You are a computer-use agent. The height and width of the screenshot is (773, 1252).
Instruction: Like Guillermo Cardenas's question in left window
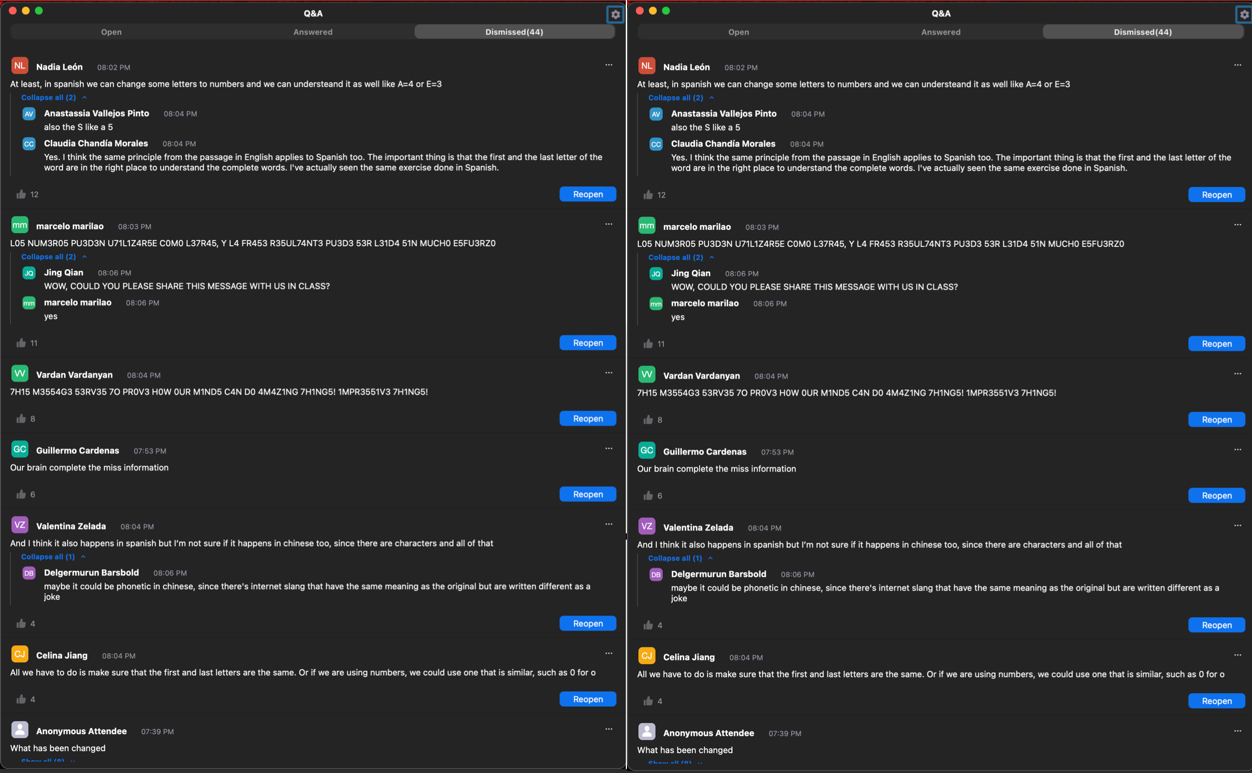click(x=21, y=494)
